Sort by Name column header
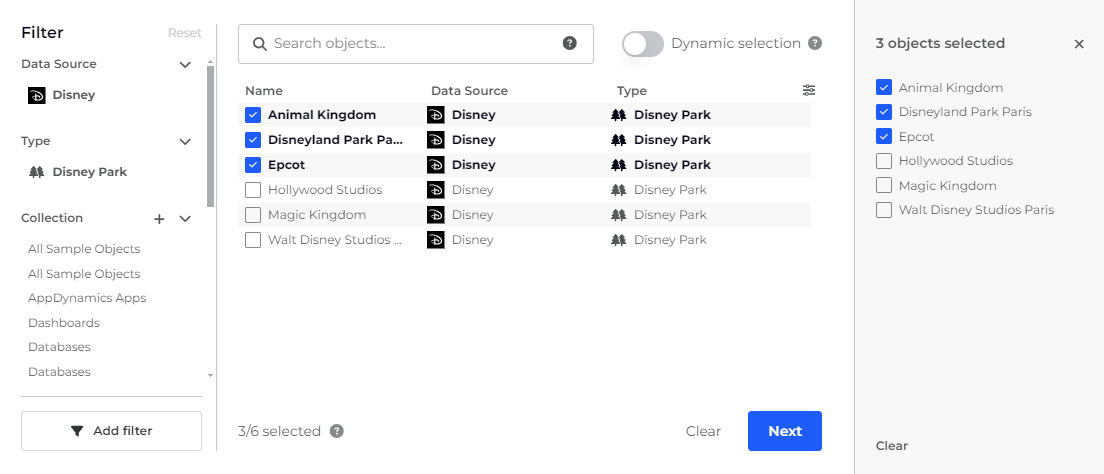Screen dimensions: 1104x474 click(x=264, y=91)
